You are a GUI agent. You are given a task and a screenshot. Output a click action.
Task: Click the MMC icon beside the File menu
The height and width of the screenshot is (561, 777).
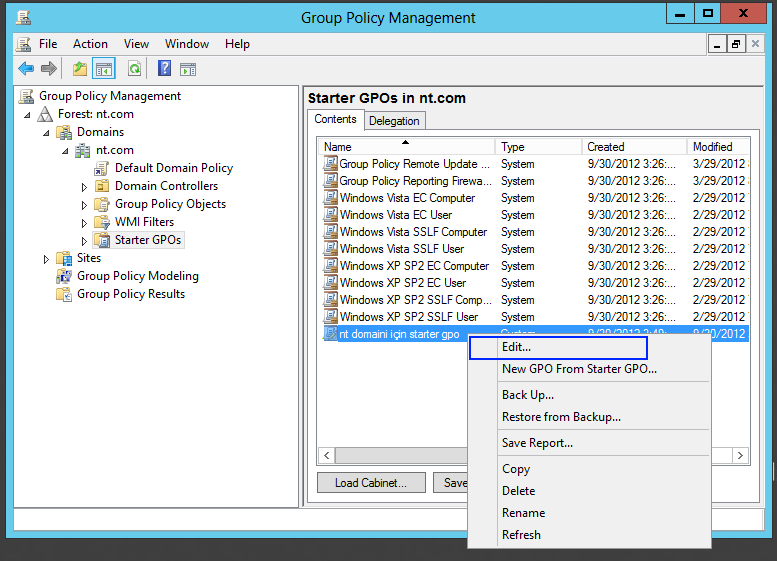24,44
